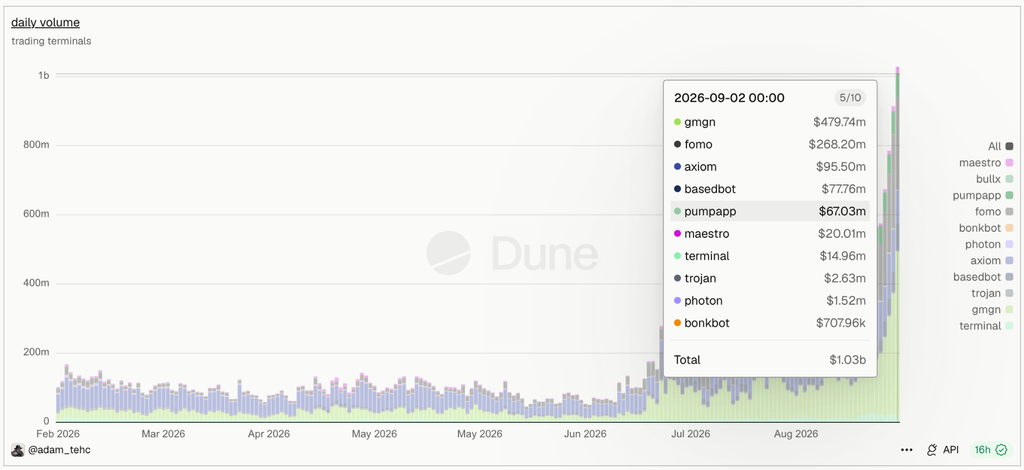The image size is (1024, 470).
Task: Toggle the basedbot legend series
Action: (983, 277)
